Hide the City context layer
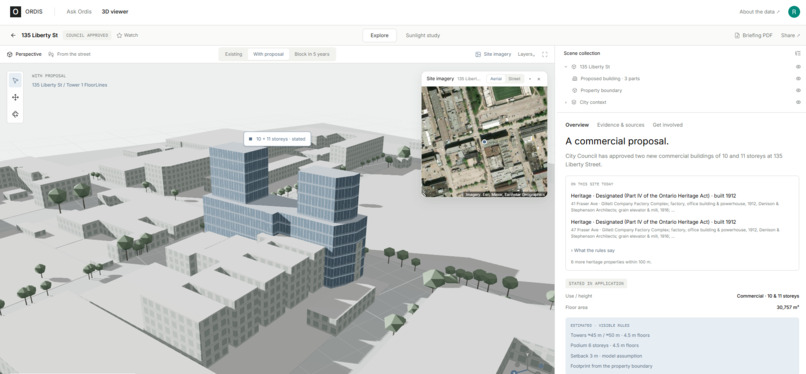Image resolution: width=806 pixels, height=374 pixels. coord(798,102)
